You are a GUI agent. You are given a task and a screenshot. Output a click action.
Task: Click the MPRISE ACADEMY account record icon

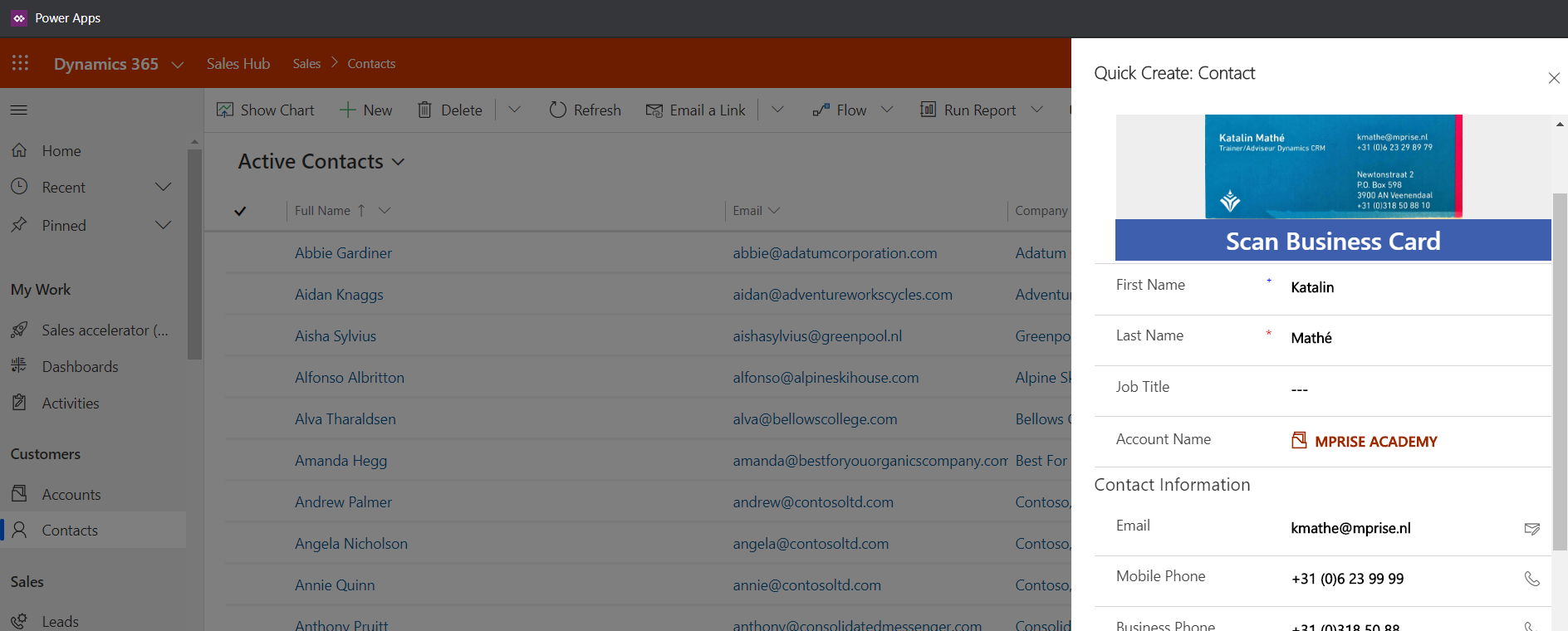click(1299, 440)
